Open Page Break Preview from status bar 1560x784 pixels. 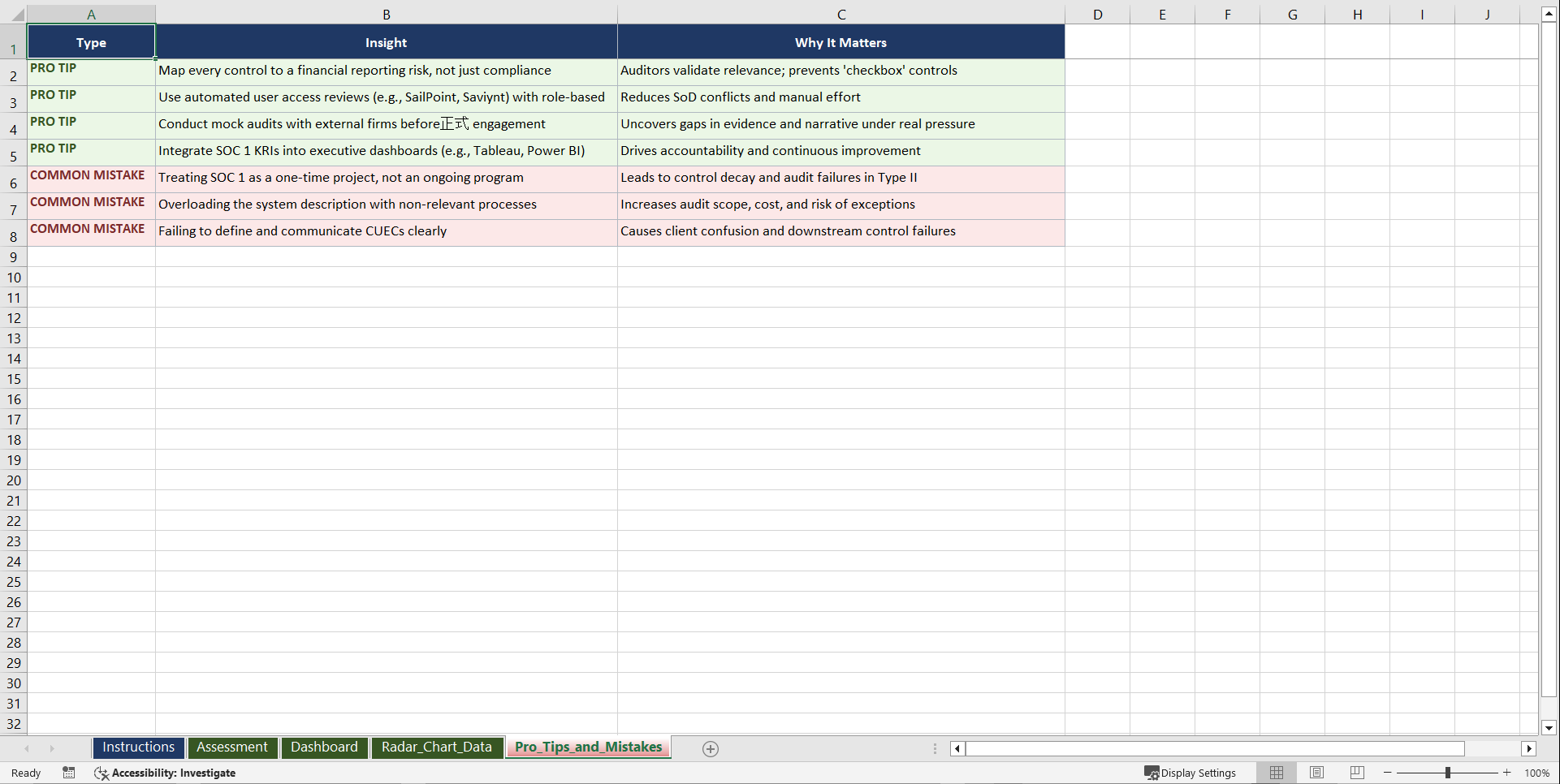coord(1356,773)
